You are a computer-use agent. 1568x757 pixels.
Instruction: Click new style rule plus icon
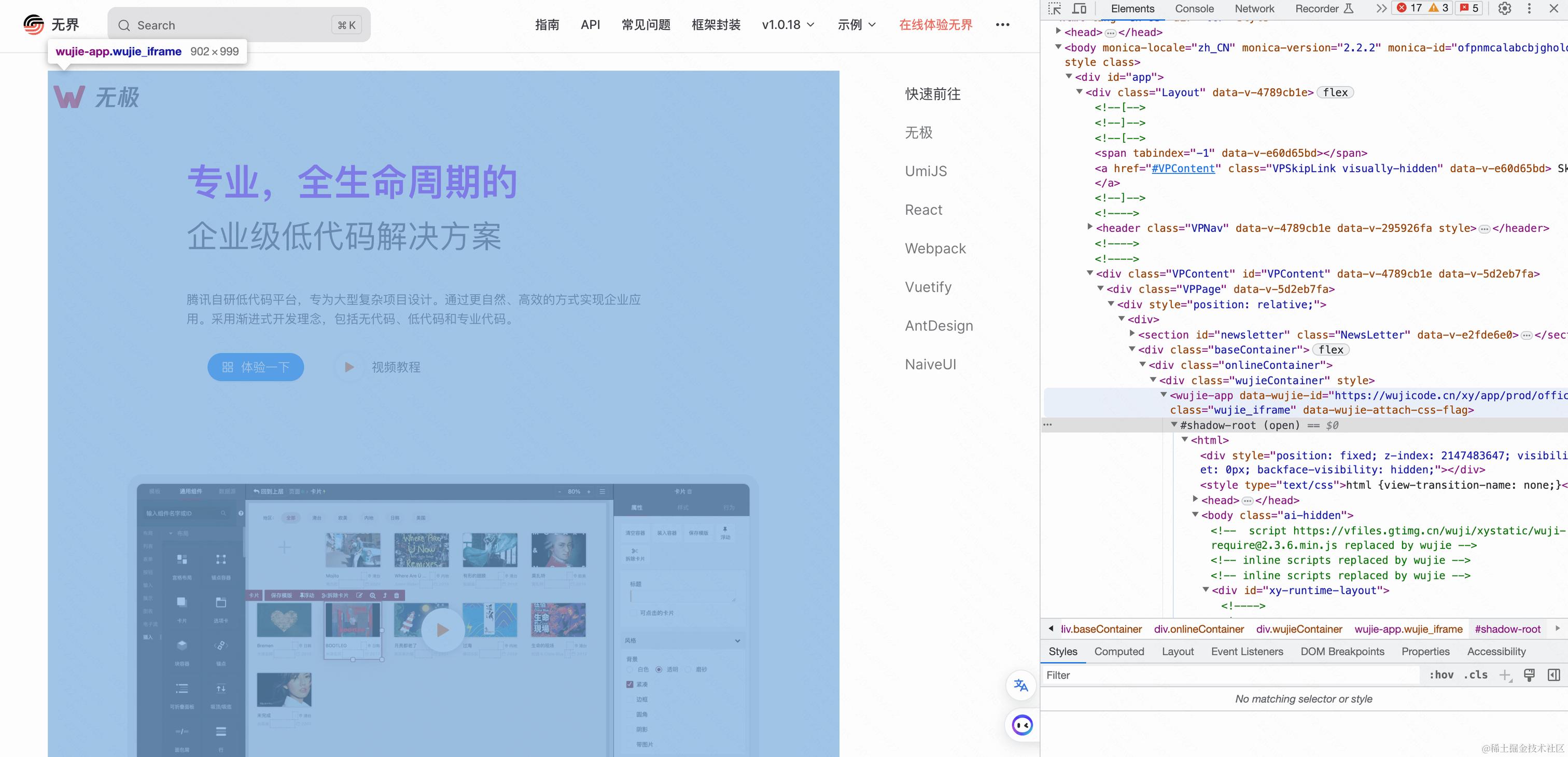pos(1505,675)
